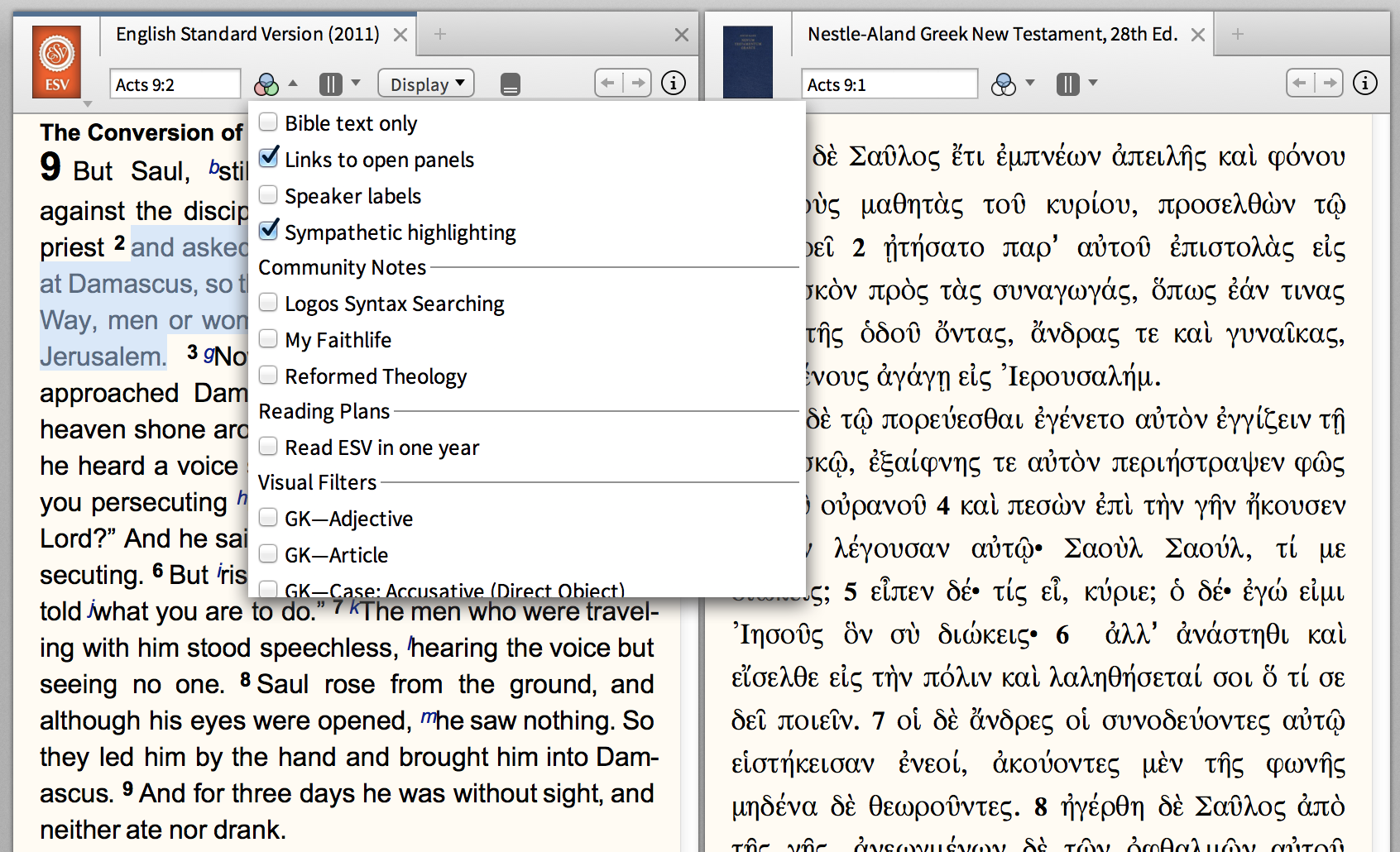Enable Speaker labels checkbox
The image size is (1400, 852).
click(268, 195)
